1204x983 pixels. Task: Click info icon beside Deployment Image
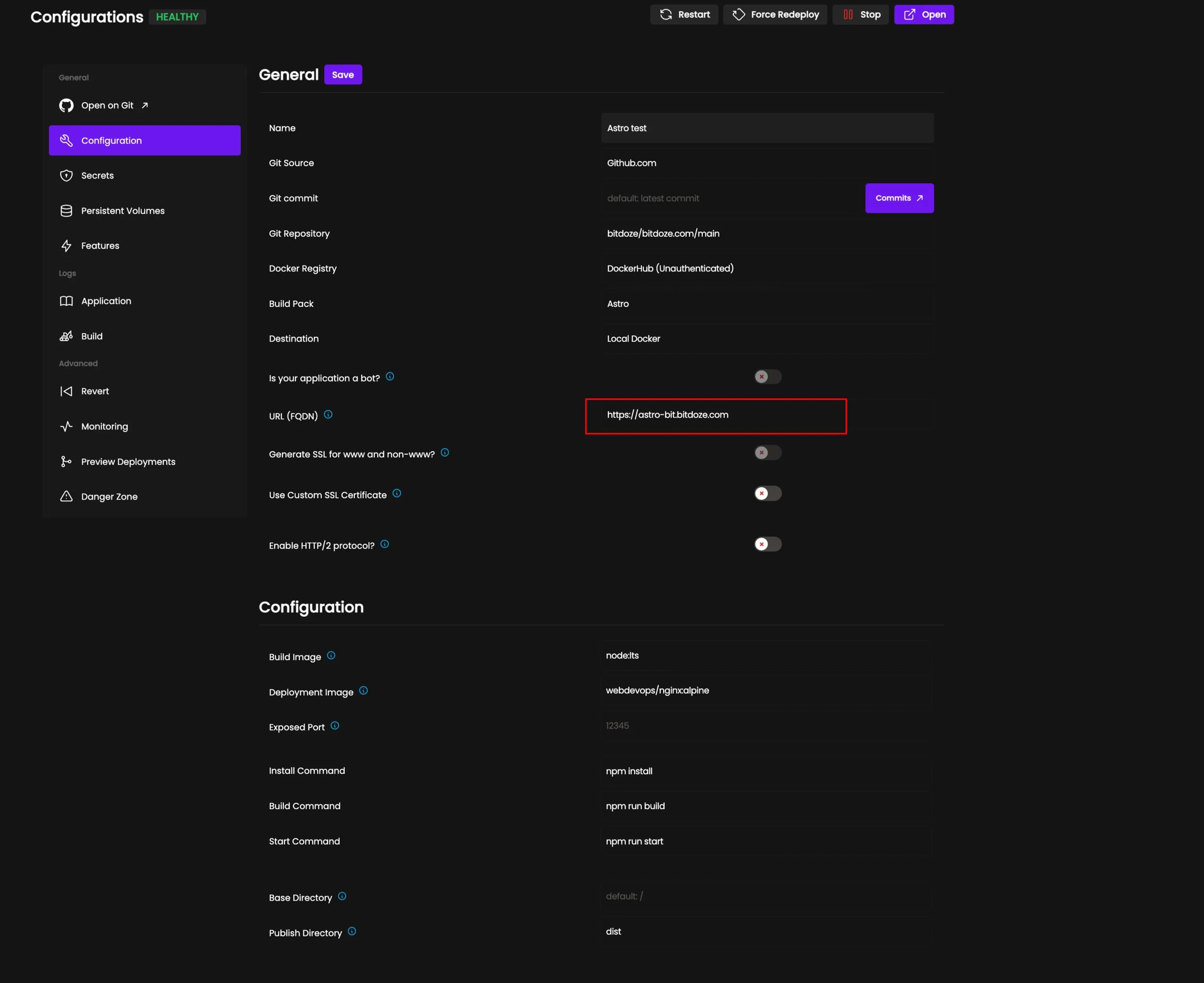364,691
